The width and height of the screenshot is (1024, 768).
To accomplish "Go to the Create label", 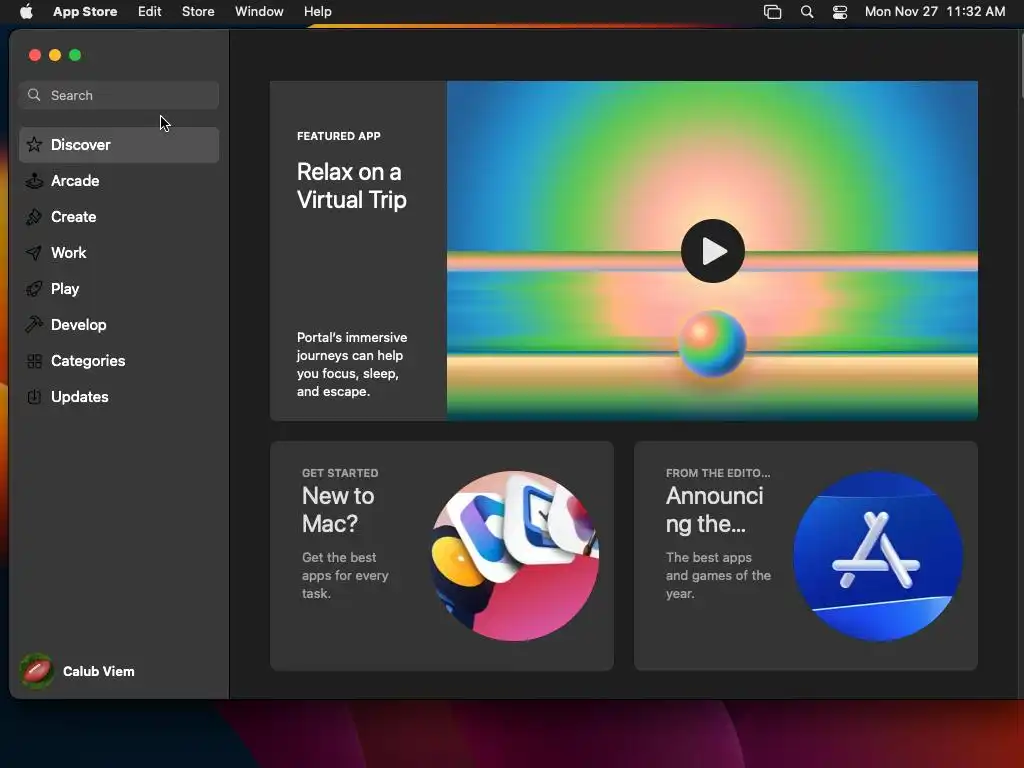I will pos(74,217).
